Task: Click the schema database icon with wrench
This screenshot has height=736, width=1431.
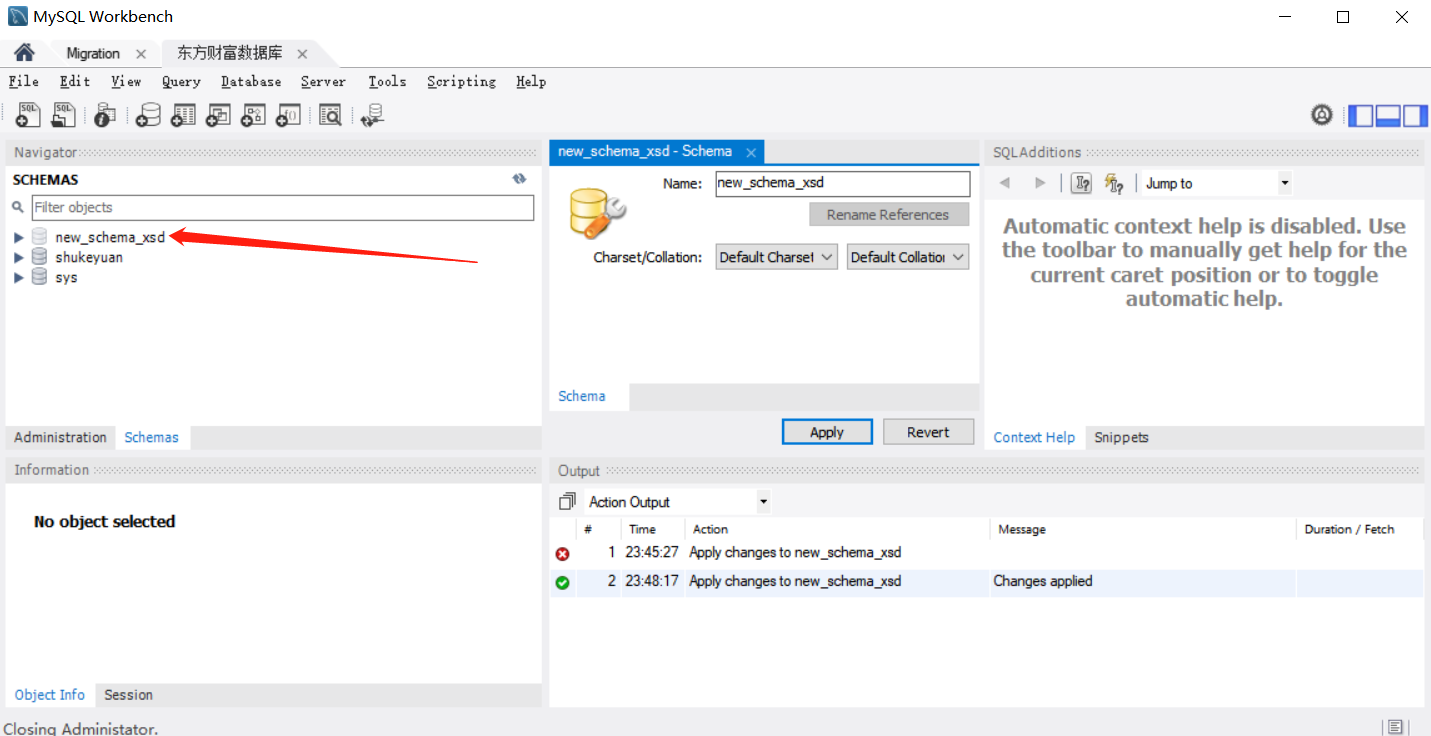Action: pos(597,212)
